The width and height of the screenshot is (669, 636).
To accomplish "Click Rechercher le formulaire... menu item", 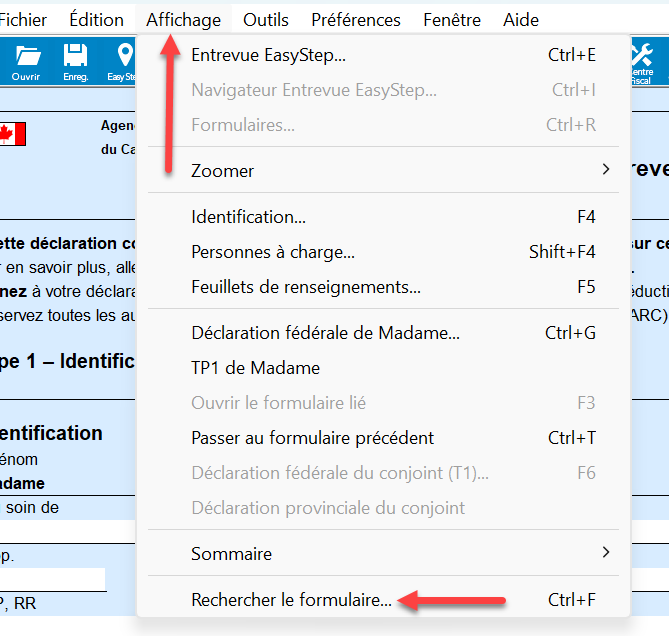I will click(x=291, y=600).
